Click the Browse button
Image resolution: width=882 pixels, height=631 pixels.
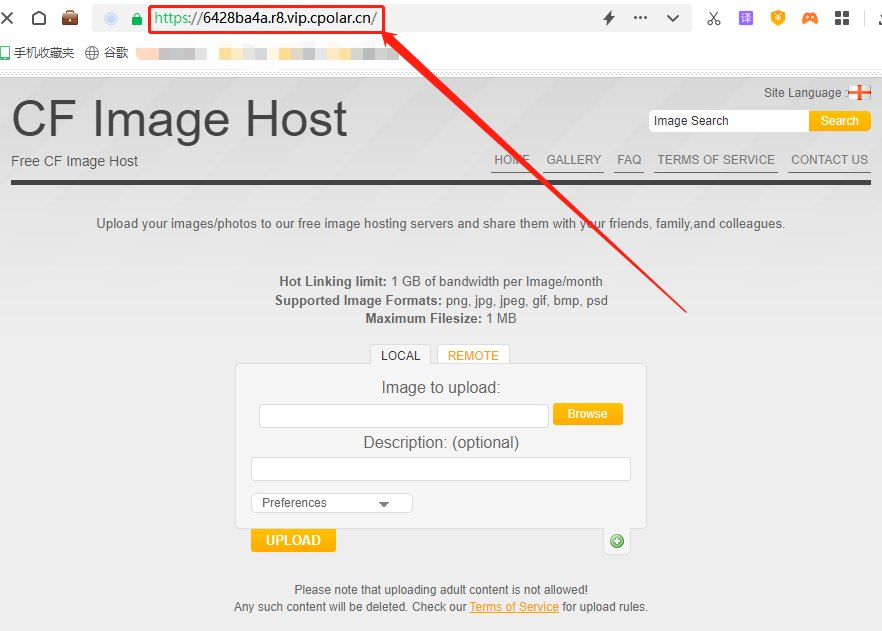tap(587, 414)
